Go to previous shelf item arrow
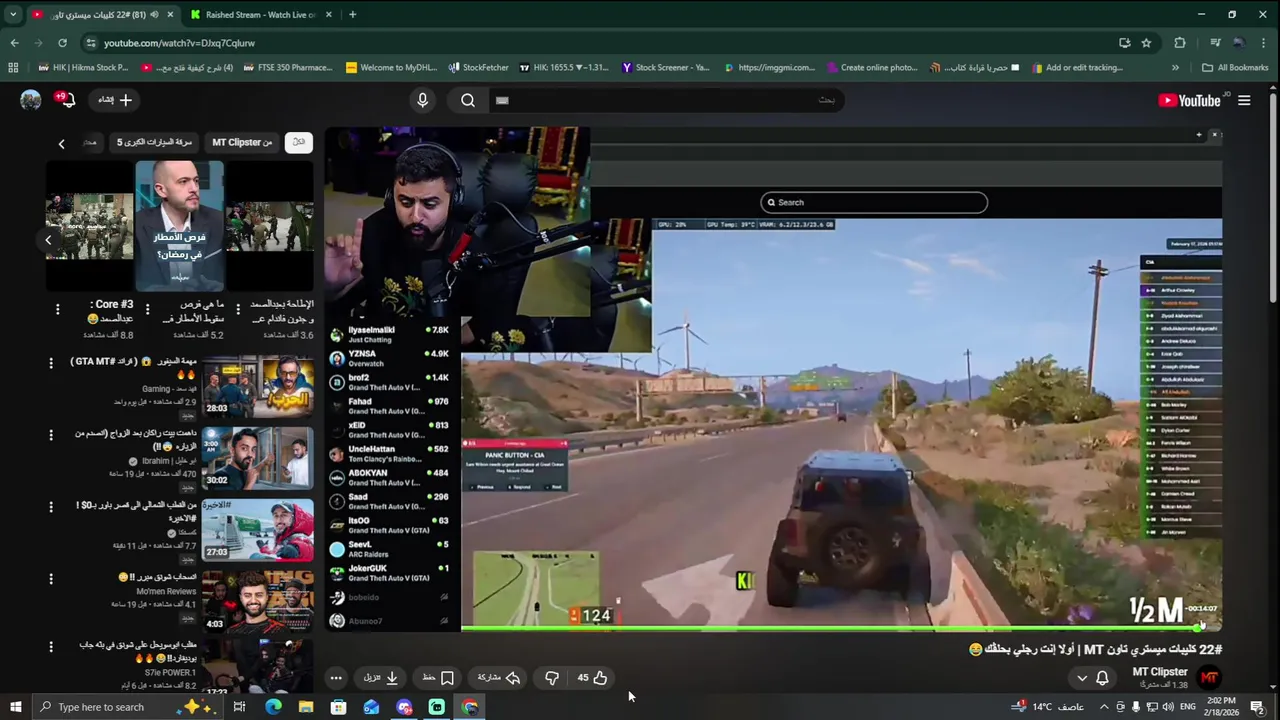This screenshot has height=720, width=1280. coord(48,240)
